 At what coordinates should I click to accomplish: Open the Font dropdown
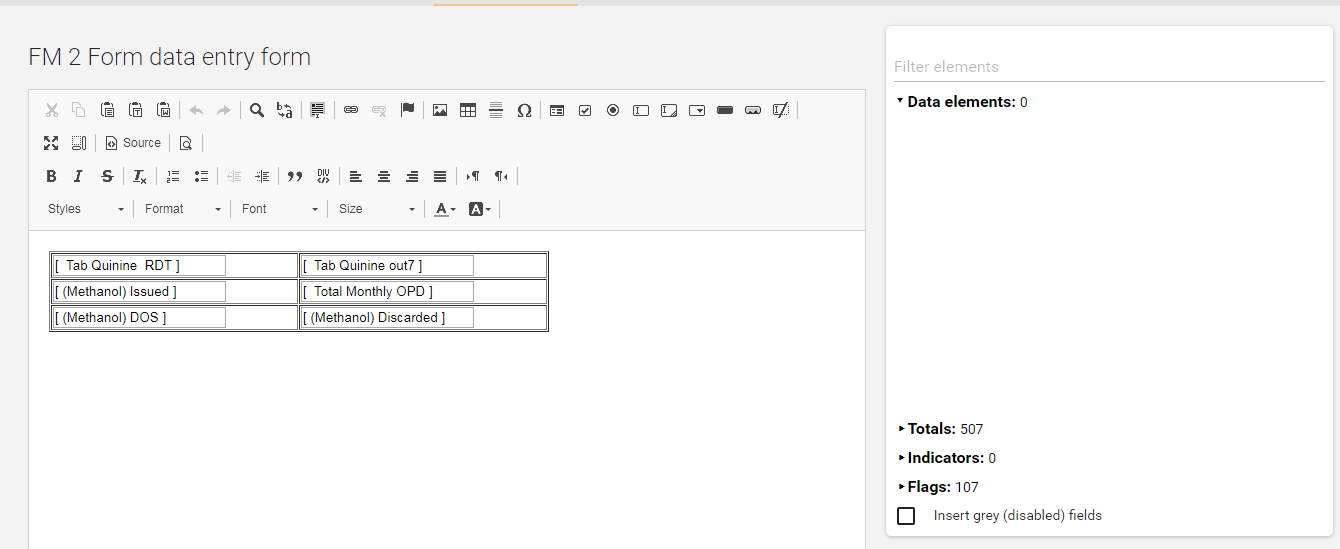[280, 209]
